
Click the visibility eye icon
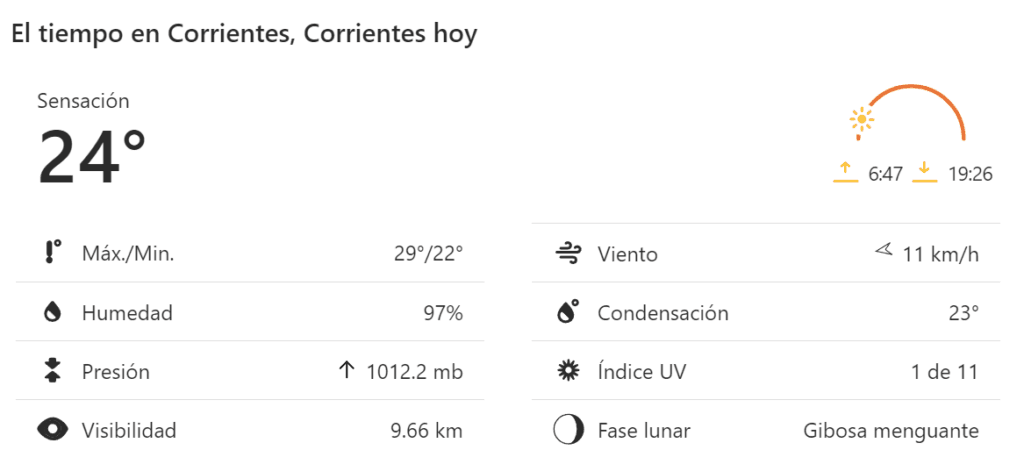(53, 431)
